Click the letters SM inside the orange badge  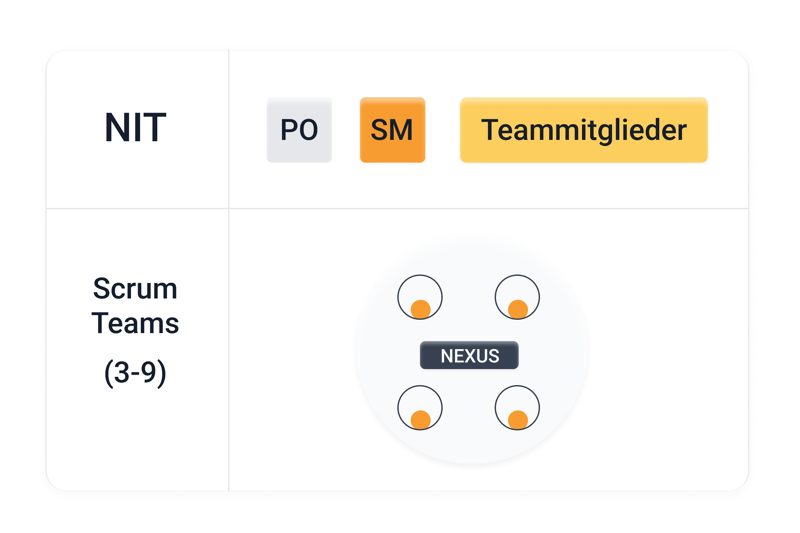pos(392,130)
